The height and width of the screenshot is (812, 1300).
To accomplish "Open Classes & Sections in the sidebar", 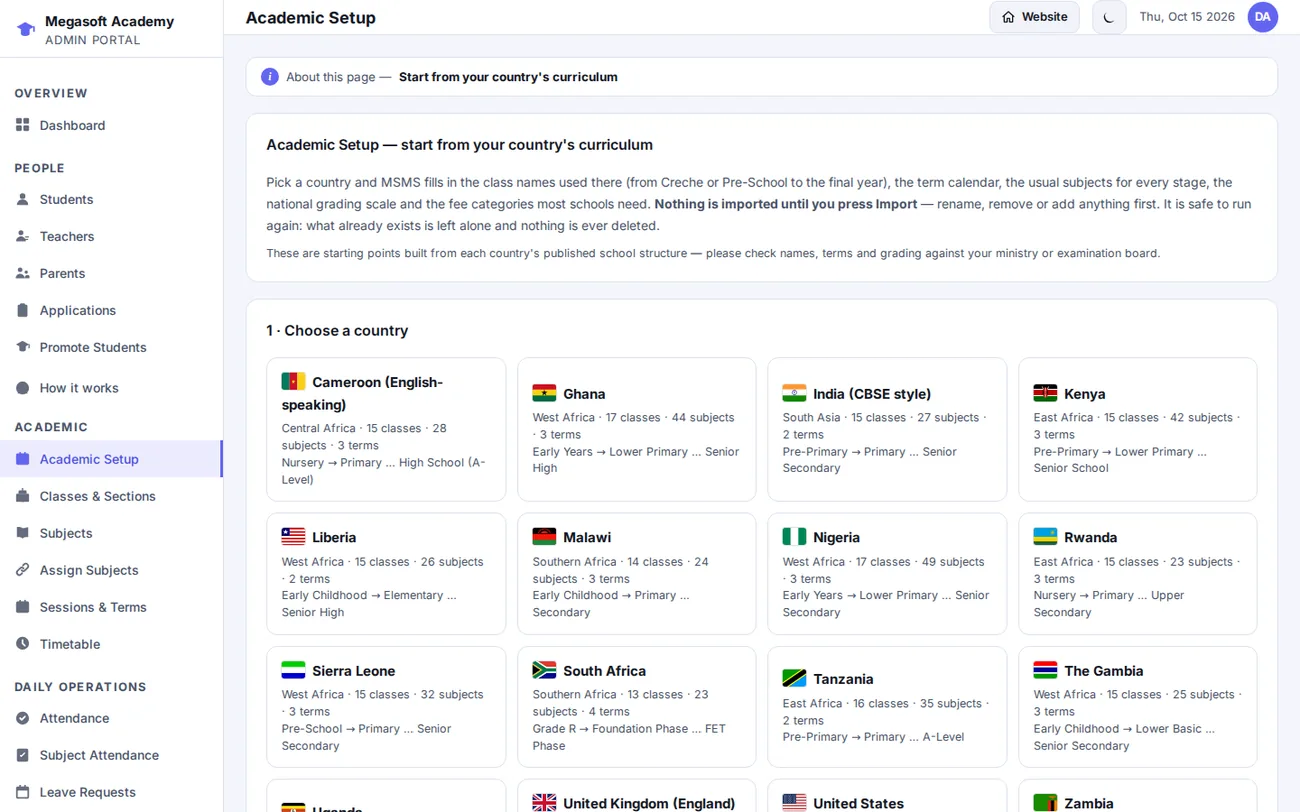I will coord(111,496).
